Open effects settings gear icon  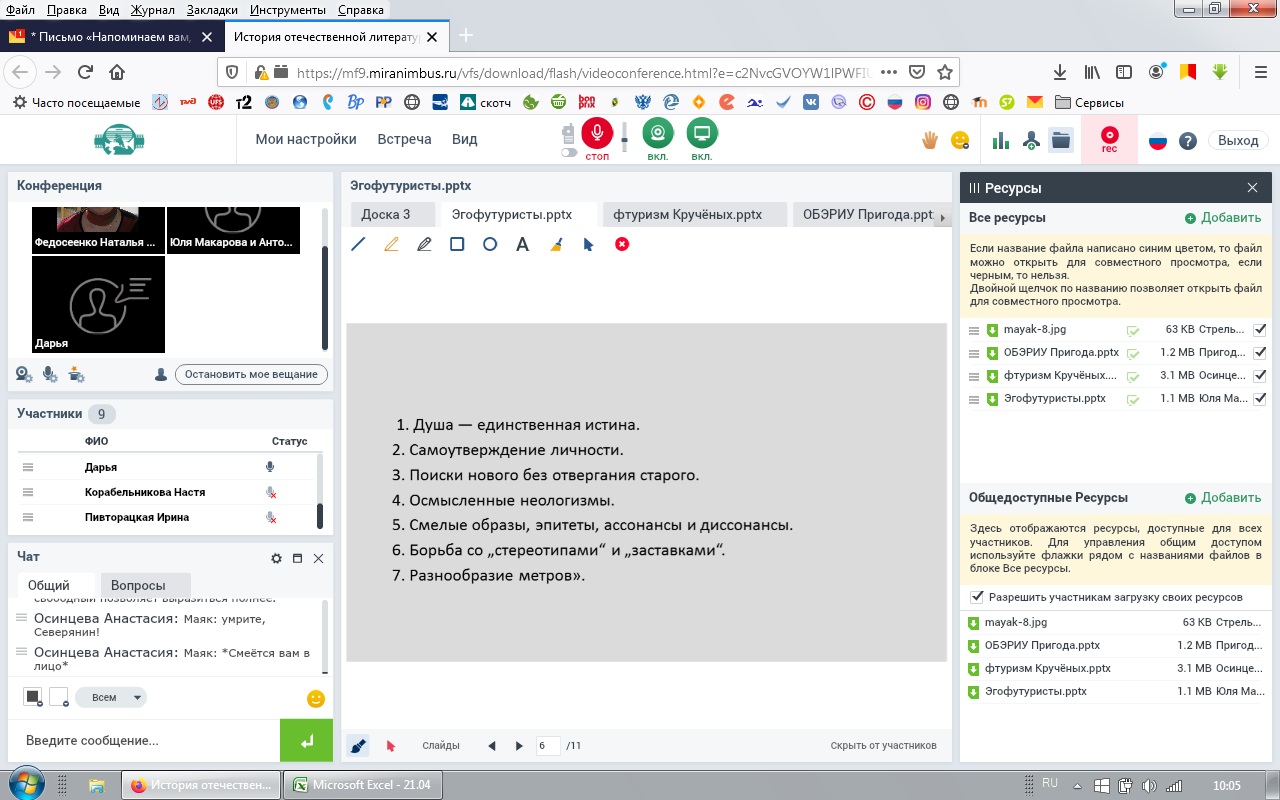pos(77,374)
